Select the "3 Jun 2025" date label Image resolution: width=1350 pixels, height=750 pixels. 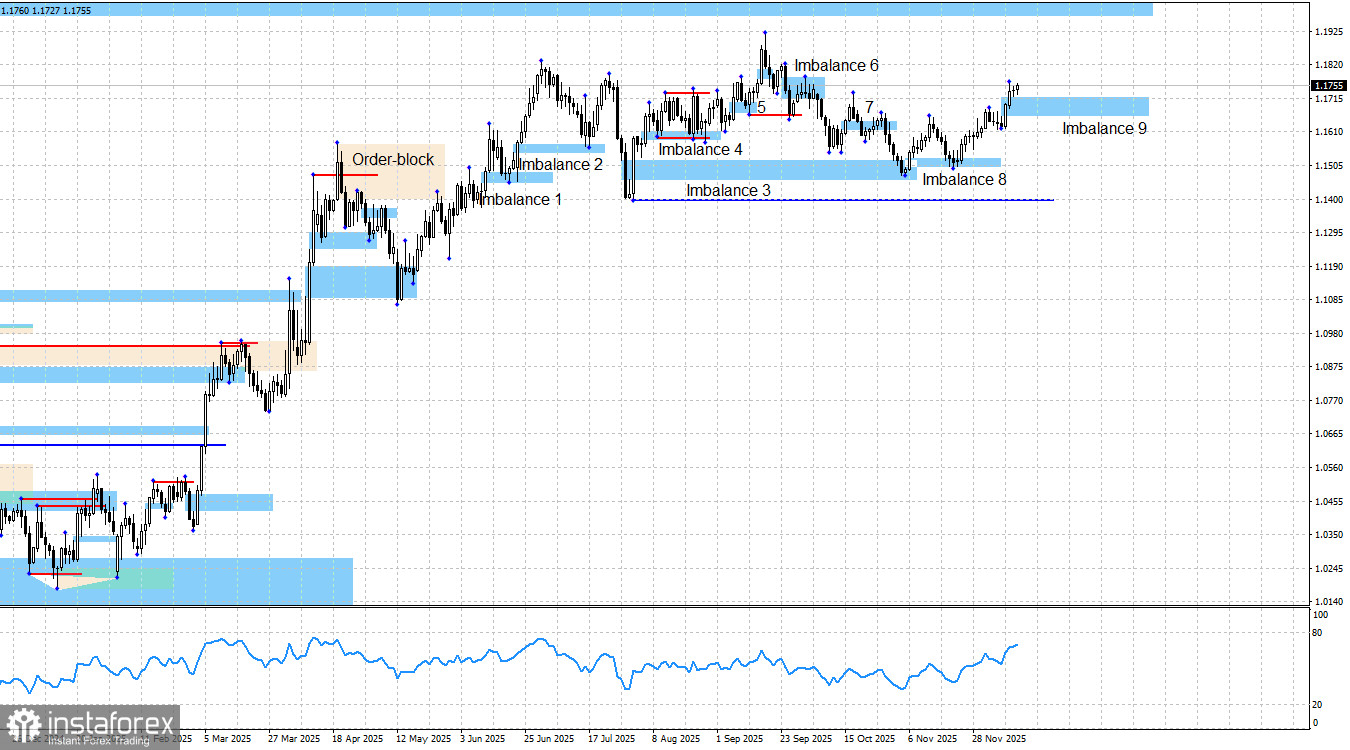pyautogui.click(x=482, y=739)
